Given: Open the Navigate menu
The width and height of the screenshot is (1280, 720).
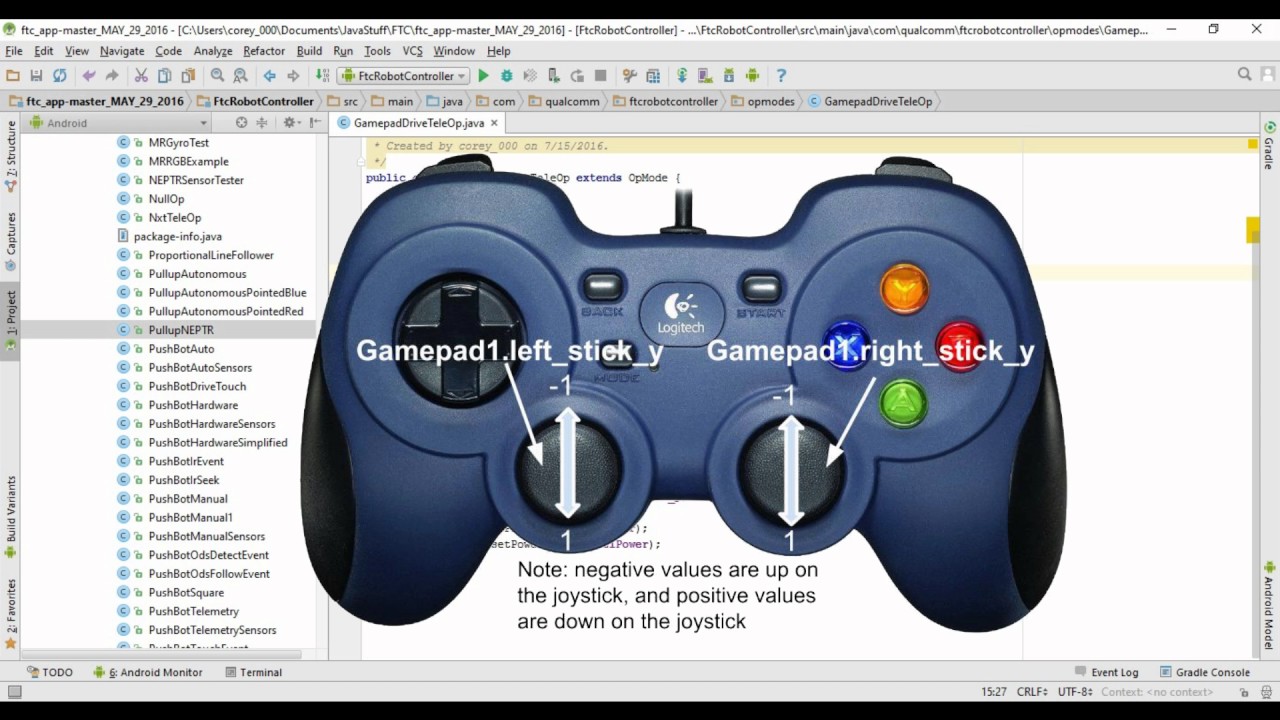Looking at the screenshot, I should [x=122, y=51].
